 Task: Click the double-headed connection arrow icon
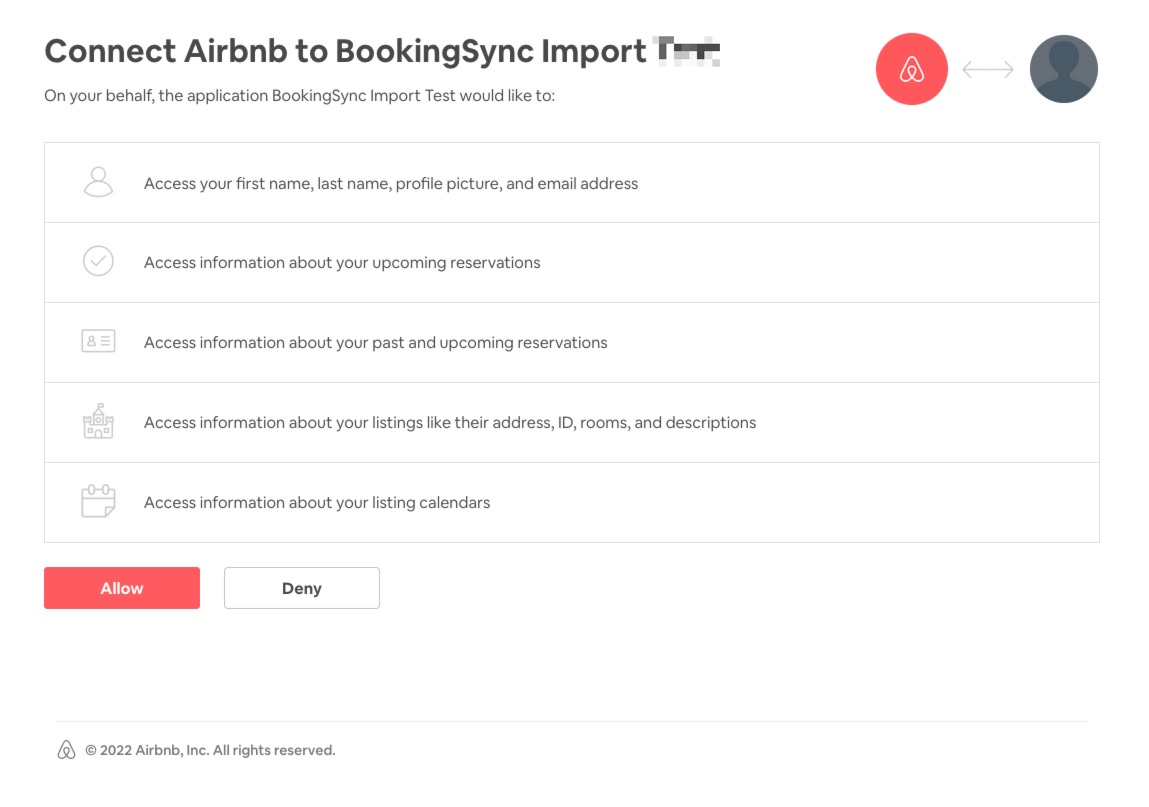[x=988, y=70]
